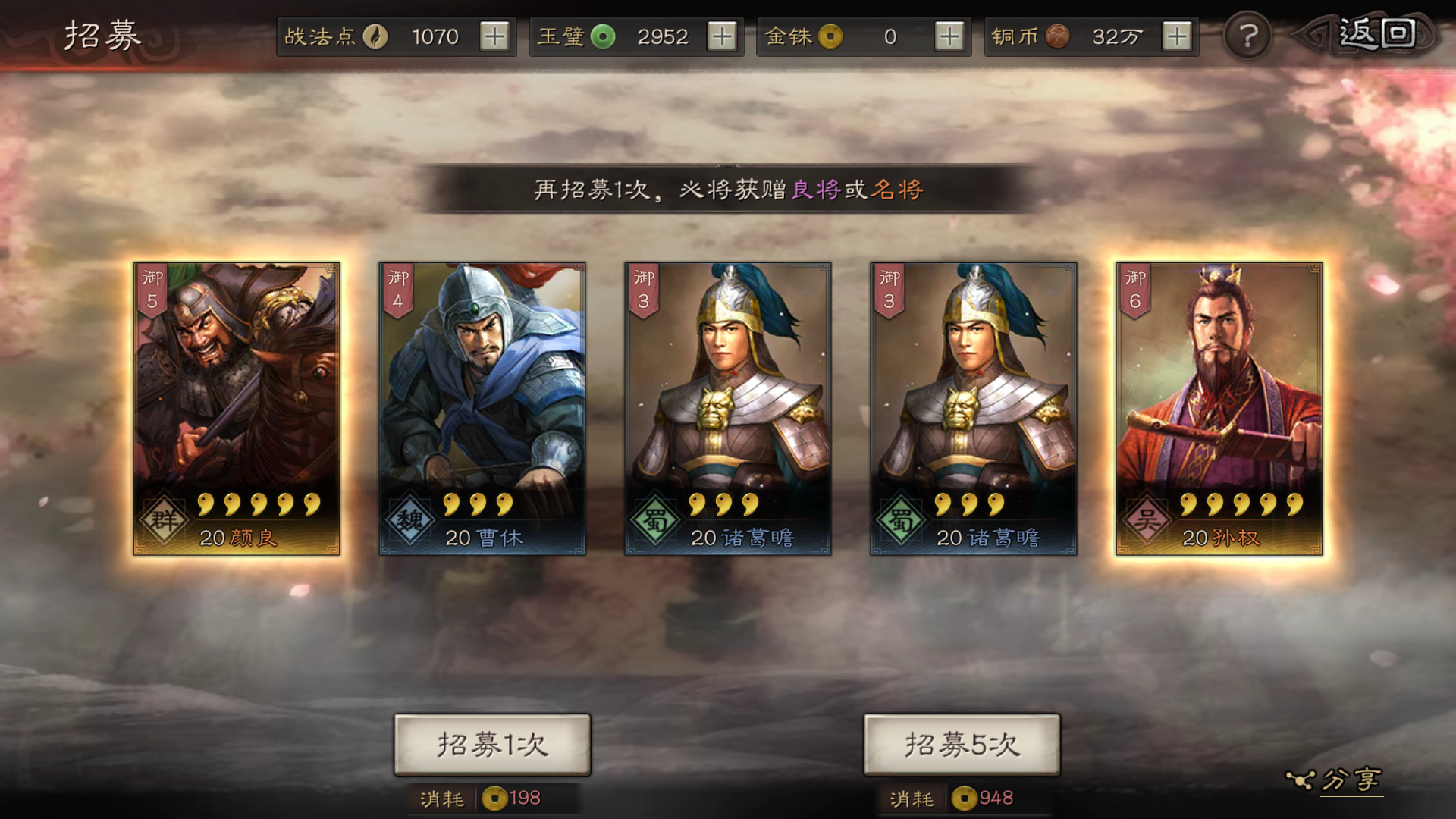Click the 再招募1次 guarantee banner
This screenshot has height=819, width=1456.
click(x=728, y=189)
